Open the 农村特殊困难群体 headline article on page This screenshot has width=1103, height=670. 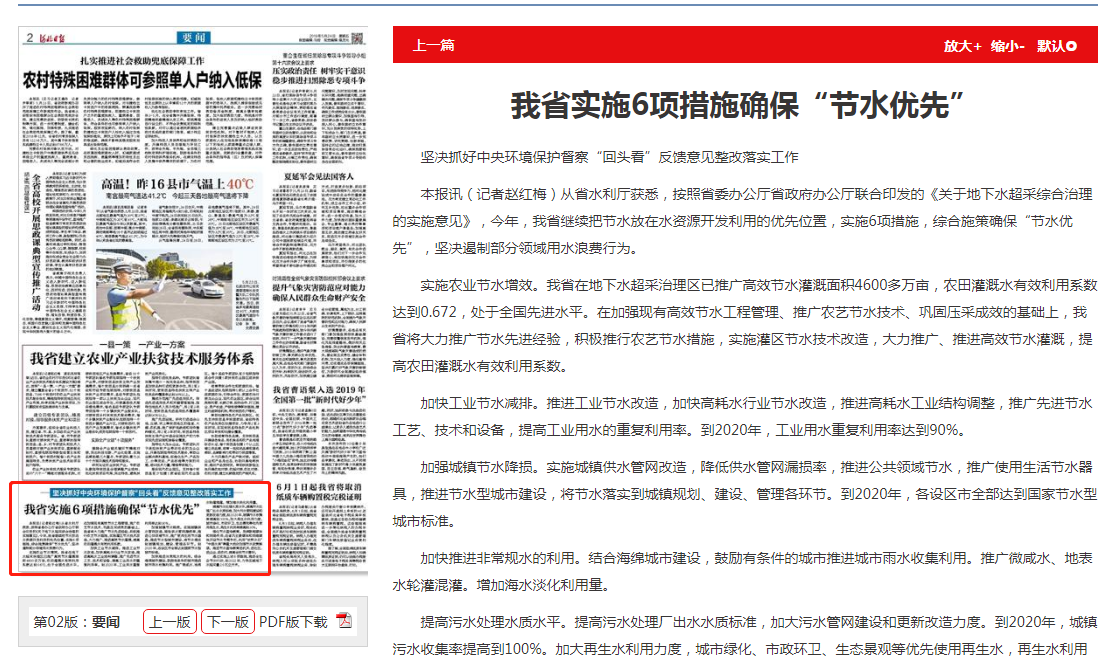(x=143, y=81)
